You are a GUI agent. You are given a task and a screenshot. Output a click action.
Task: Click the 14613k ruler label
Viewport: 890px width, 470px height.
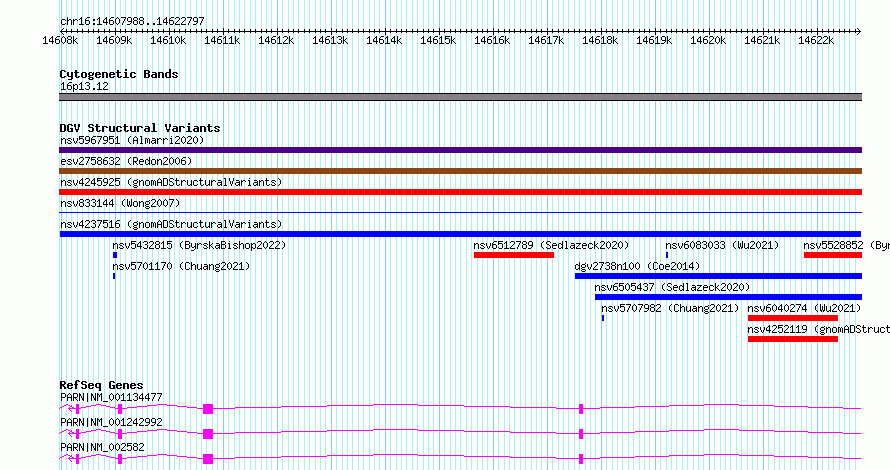tap(330, 40)
